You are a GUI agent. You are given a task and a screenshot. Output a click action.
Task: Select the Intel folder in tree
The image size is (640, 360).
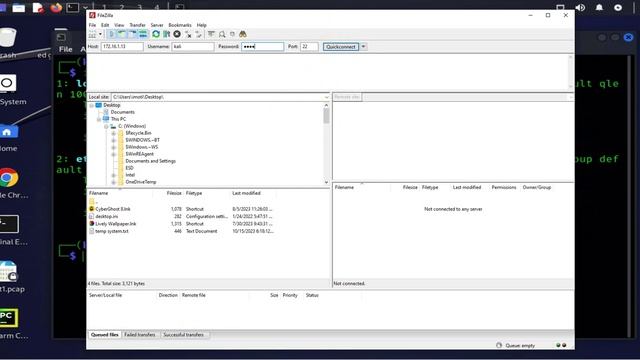130,175
